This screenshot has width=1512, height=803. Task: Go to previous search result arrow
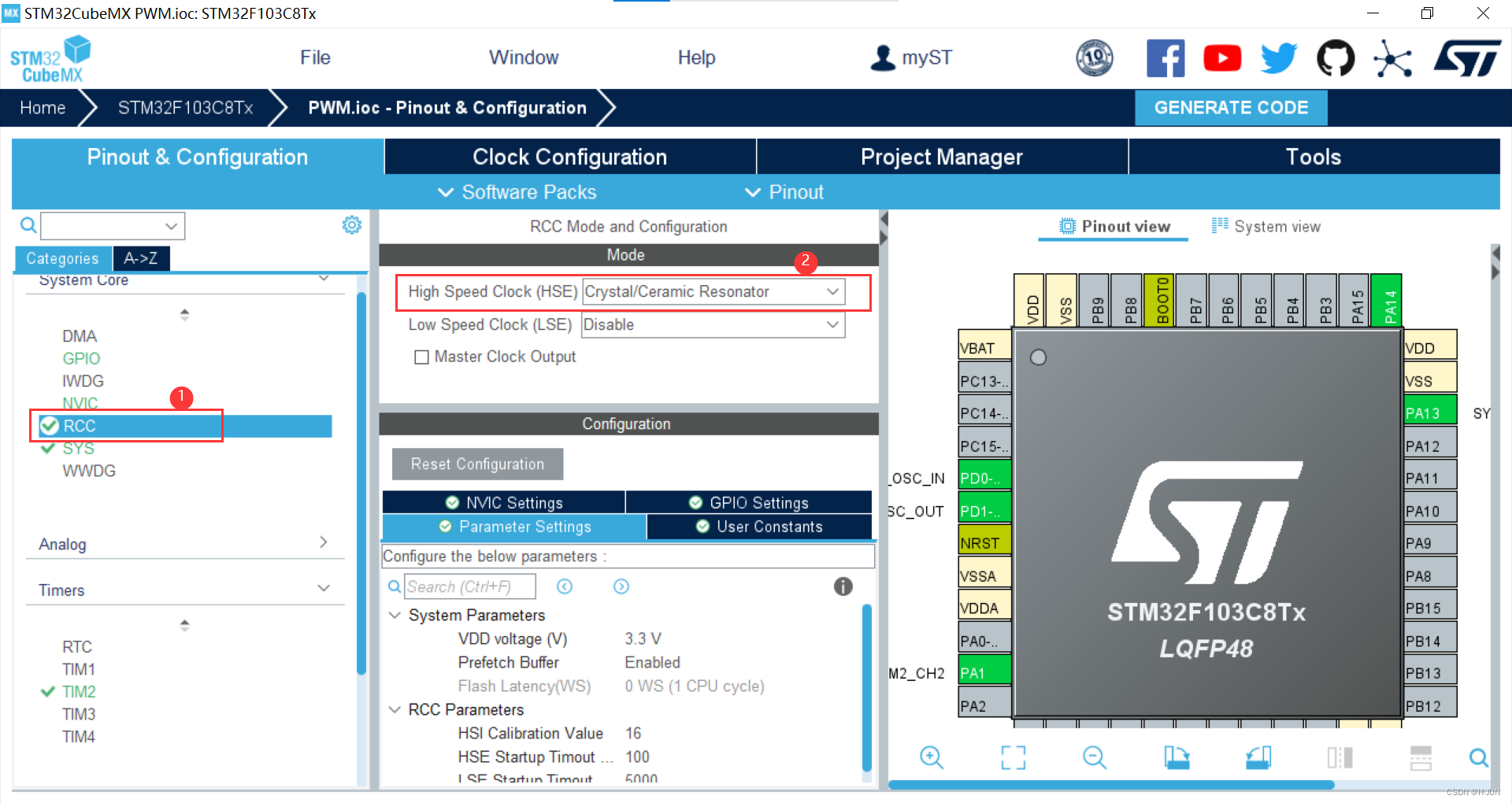565,587
